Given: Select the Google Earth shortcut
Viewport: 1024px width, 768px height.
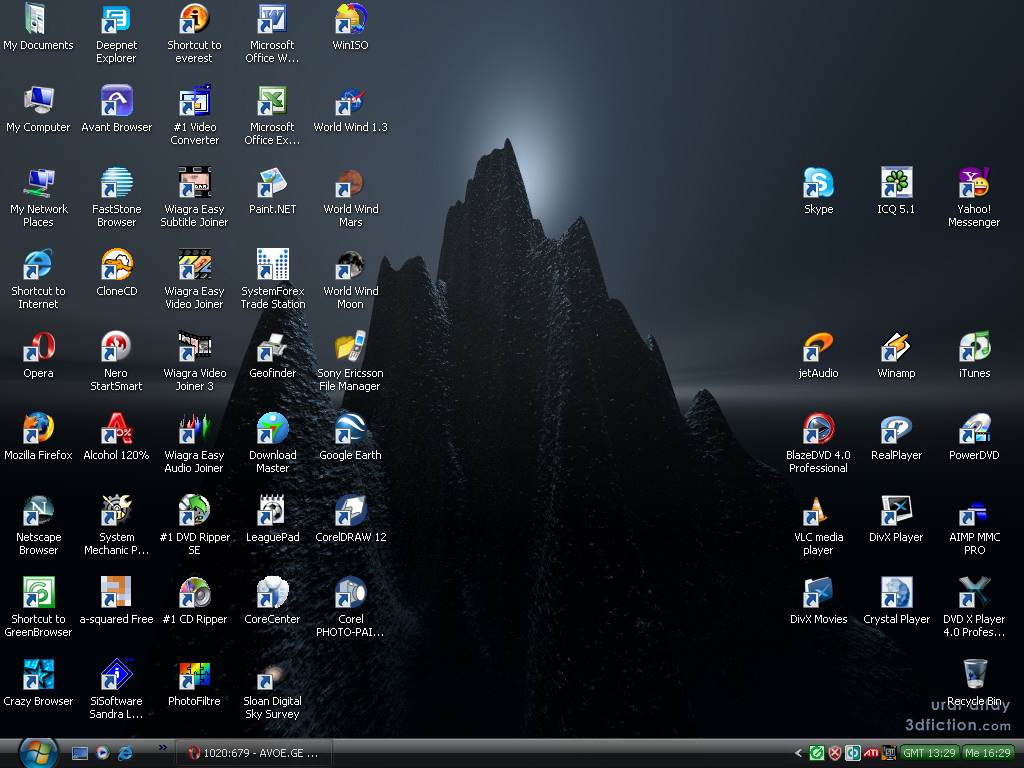Looking at the screenshot, I should 351,428.
